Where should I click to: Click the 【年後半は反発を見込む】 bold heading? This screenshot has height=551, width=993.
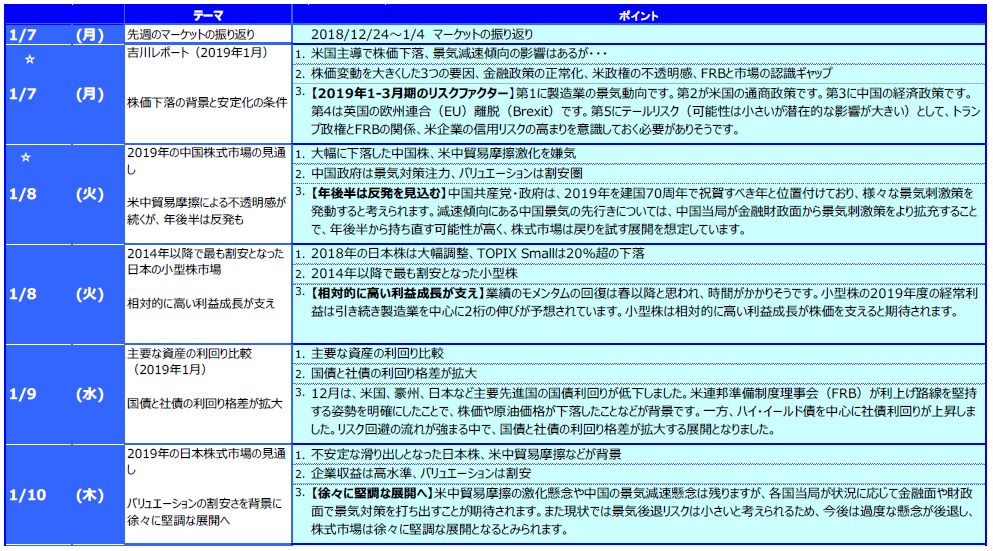coord(378,192)
